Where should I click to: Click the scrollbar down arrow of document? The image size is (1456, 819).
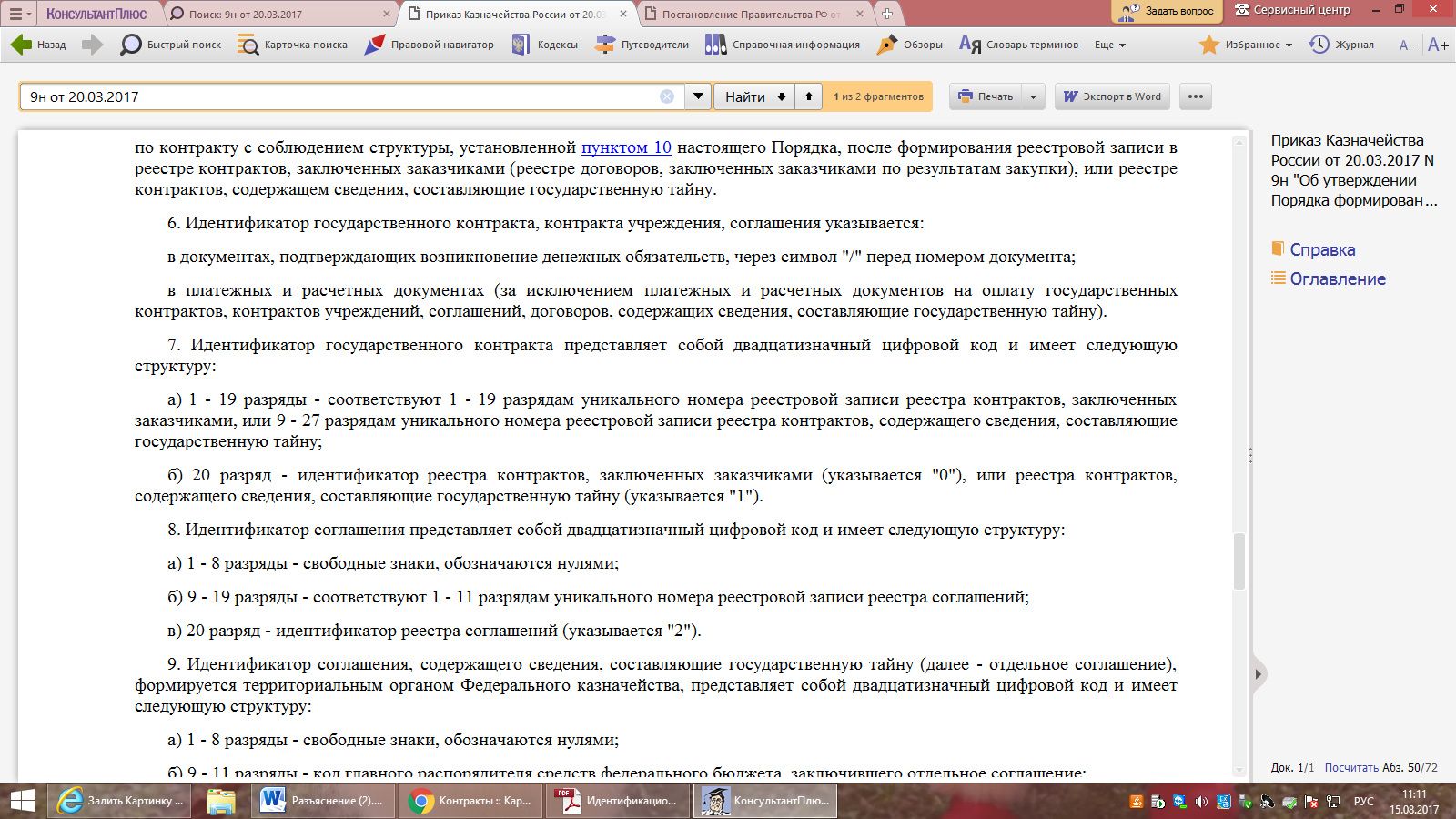1239,770
